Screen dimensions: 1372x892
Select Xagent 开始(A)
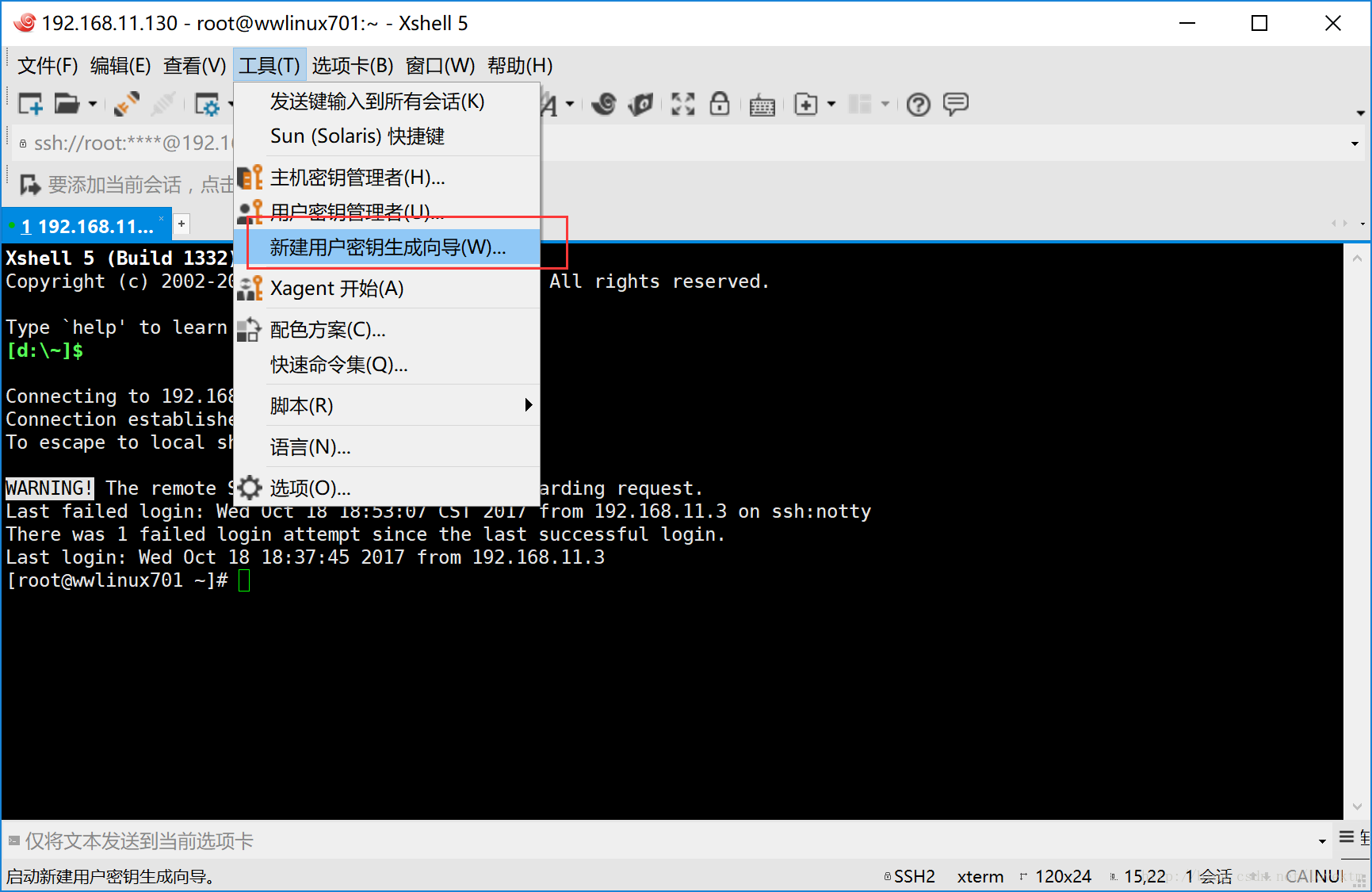tap(388, 289)
